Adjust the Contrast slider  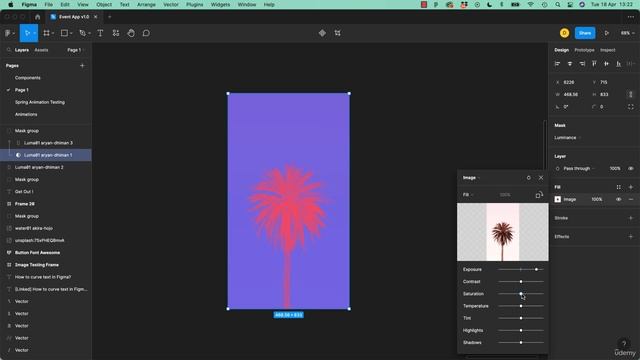tap(521, 282)
